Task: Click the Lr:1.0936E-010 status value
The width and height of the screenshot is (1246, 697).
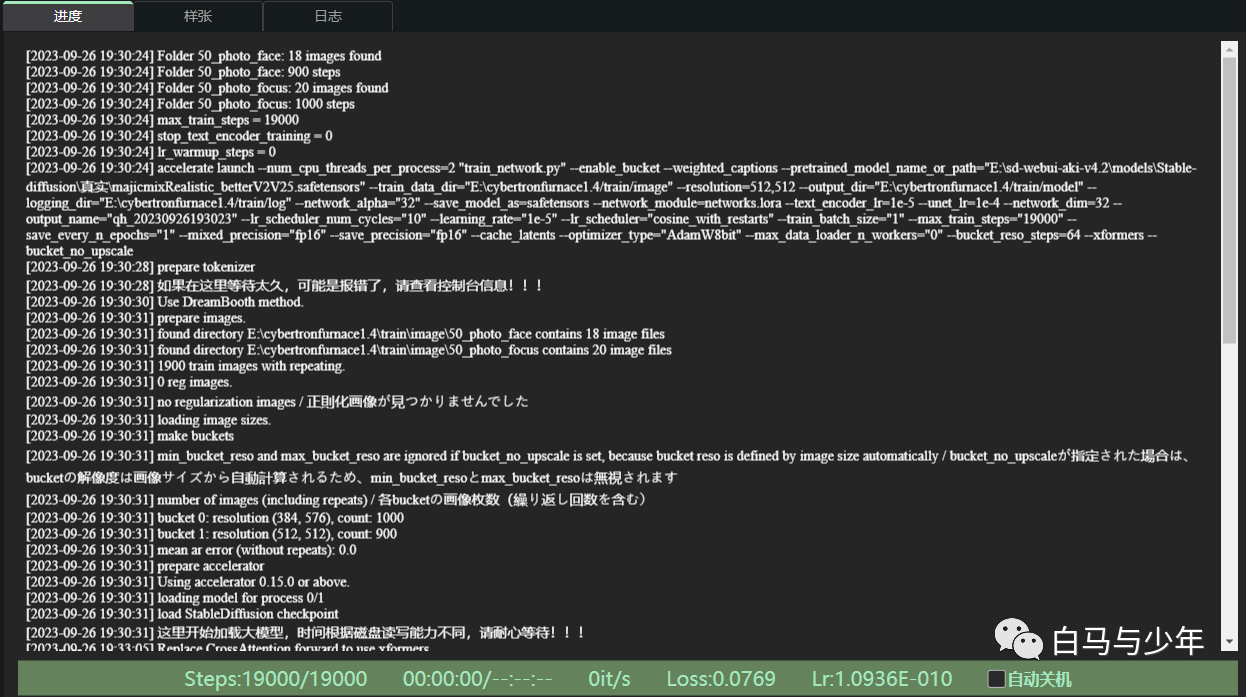Action: pyautogui.click(x=882, y=679)
